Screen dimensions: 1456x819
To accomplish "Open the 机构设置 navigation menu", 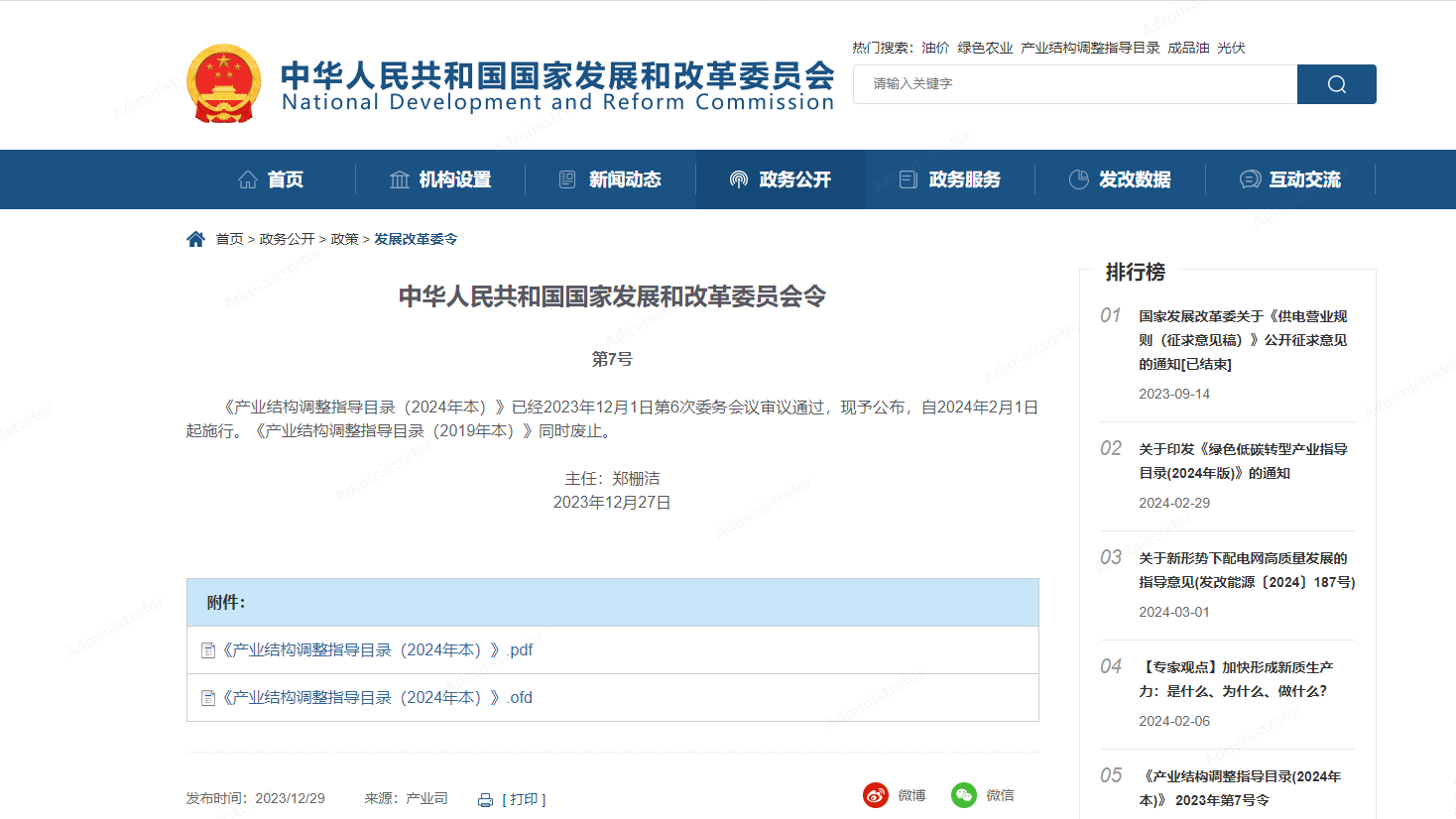I will click(440, 179).
